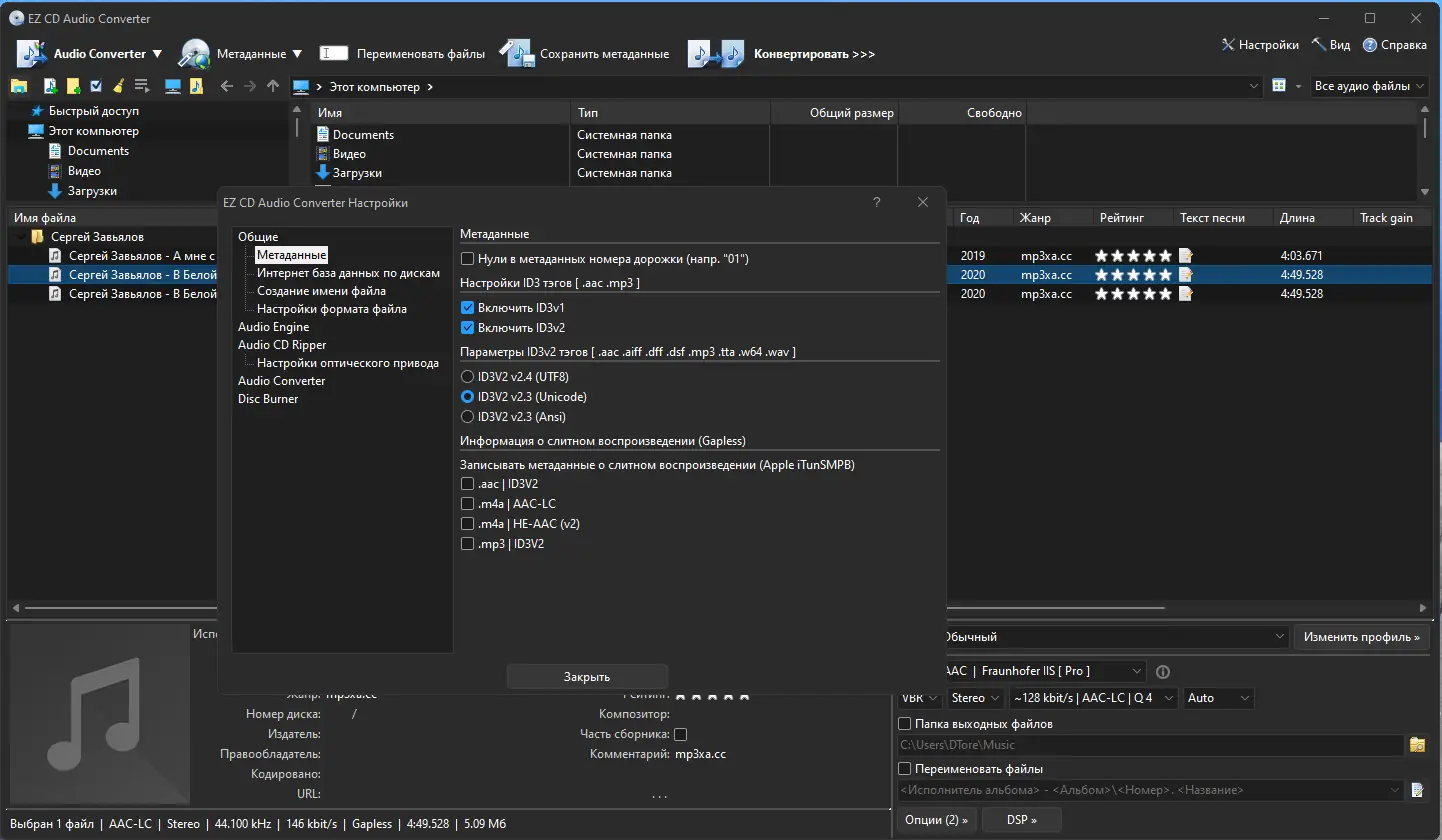
Task: Select ID3V2 v2.4 (UTF8) radio button
Action: coord(467,377)
